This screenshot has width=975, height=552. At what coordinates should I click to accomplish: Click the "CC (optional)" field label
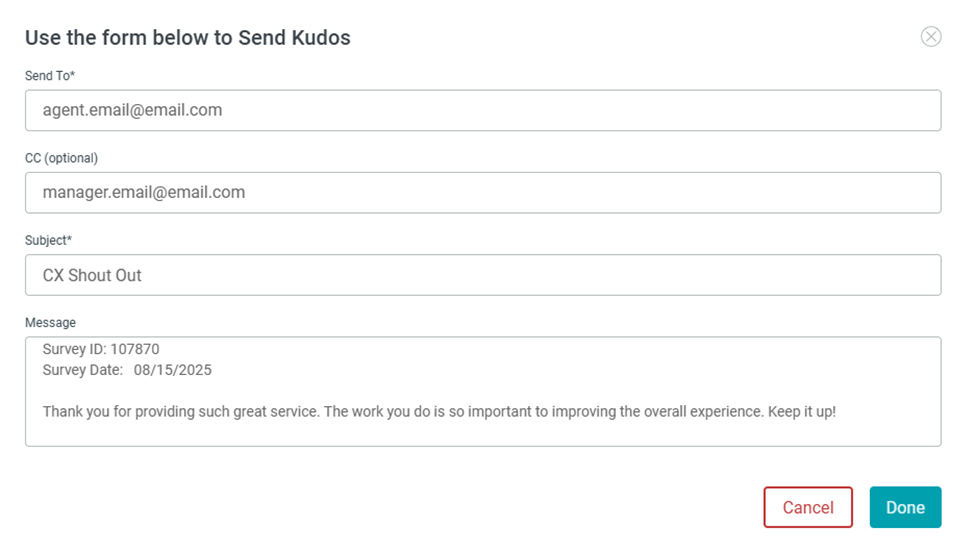click(x=61, y=158)
